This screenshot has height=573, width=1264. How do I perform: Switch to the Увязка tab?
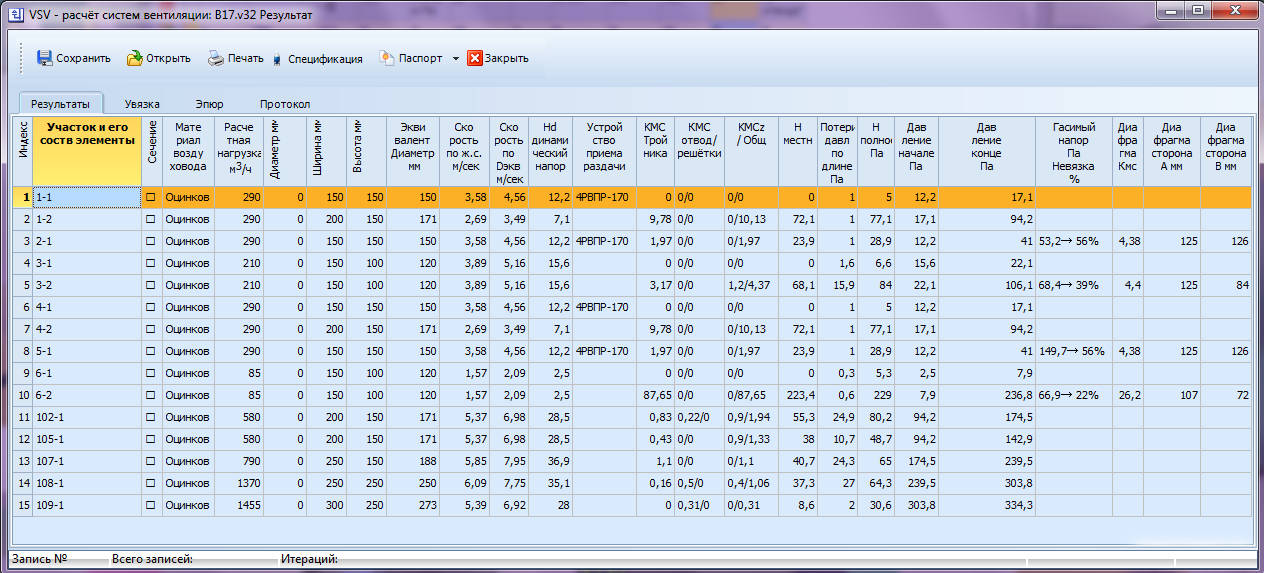click(142, 104)
